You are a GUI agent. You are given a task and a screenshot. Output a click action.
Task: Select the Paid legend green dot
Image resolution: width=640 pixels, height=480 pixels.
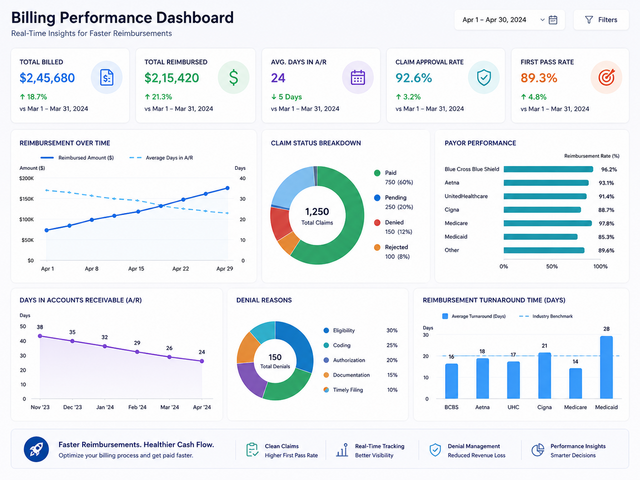click(x=377, y=173)
